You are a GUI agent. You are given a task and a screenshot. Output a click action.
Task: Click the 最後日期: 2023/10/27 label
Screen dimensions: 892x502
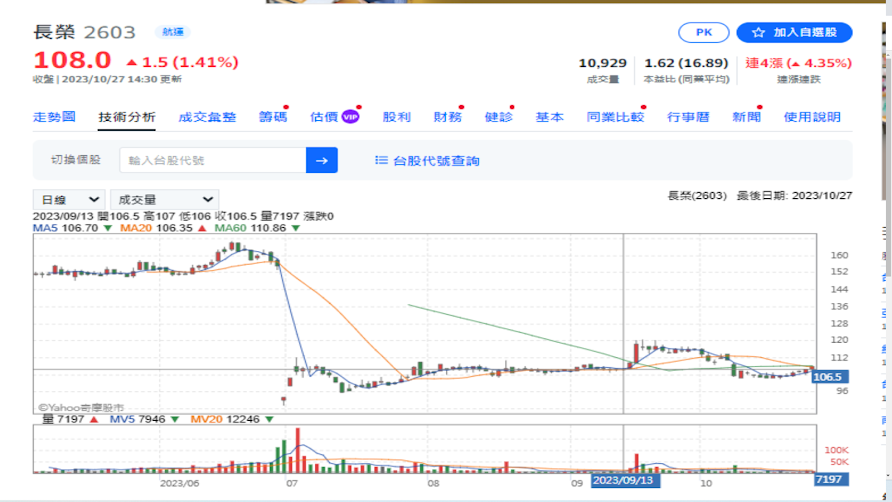click(794, 196)
